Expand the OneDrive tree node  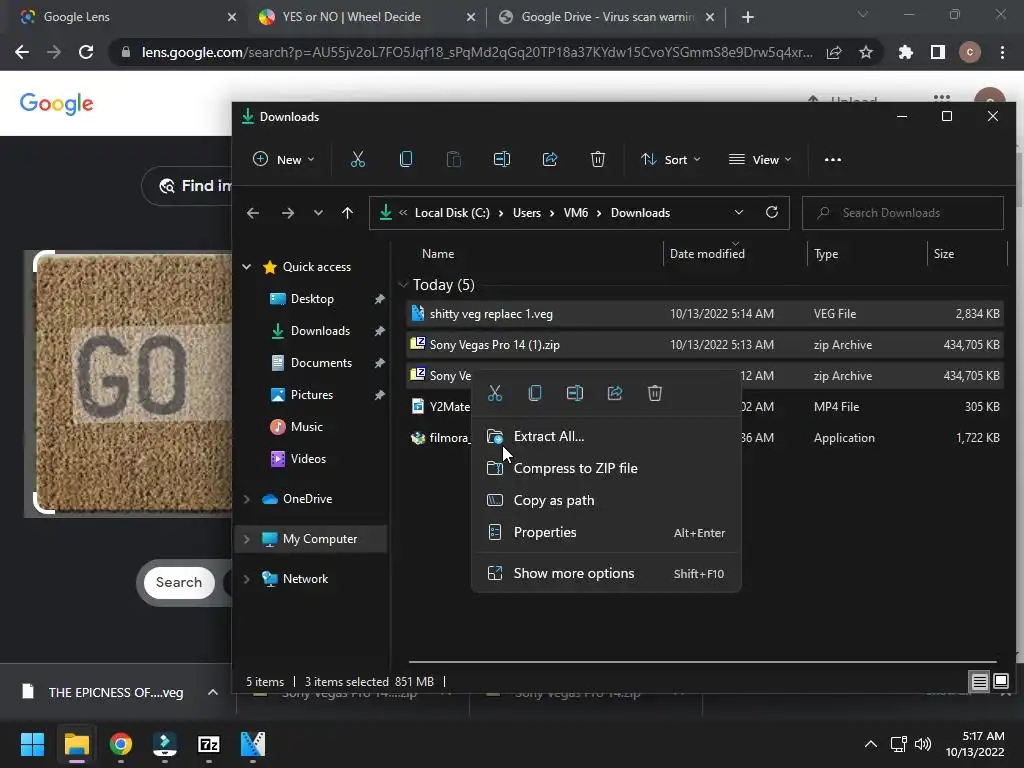(247, 499)
